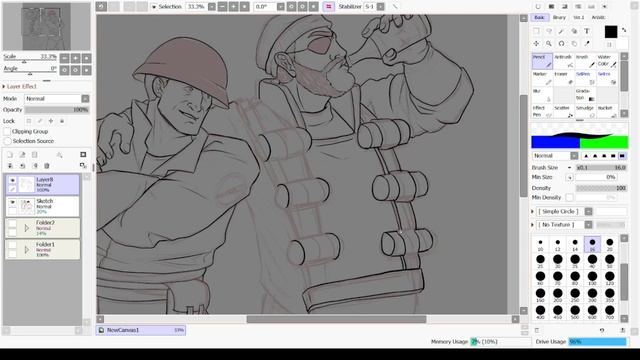Screen dimensions: 640x360
Task: Choose the magic wand tool
Action: (x=562, y=31)
